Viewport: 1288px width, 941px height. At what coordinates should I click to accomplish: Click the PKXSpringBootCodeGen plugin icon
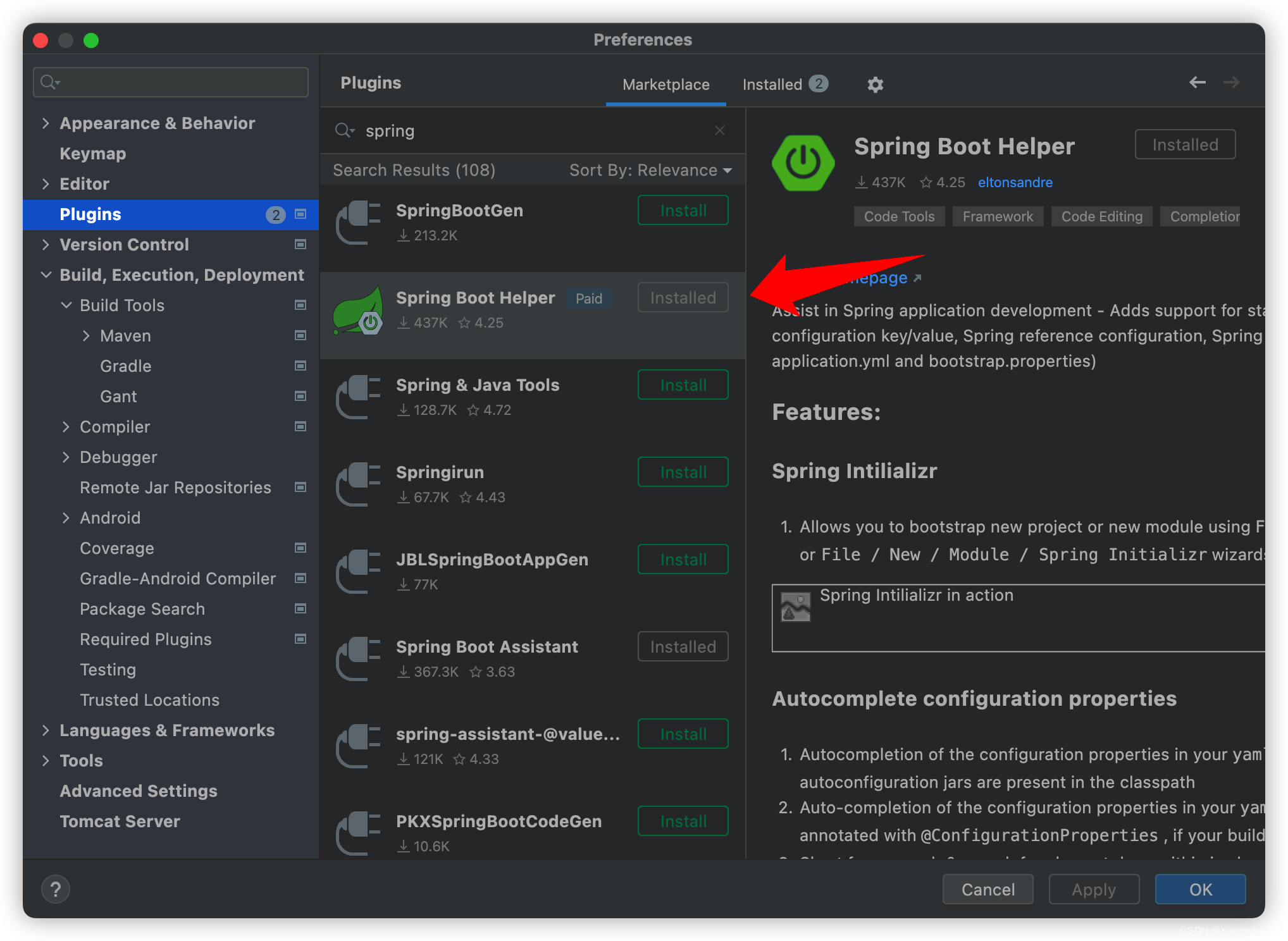pos(358,833)
